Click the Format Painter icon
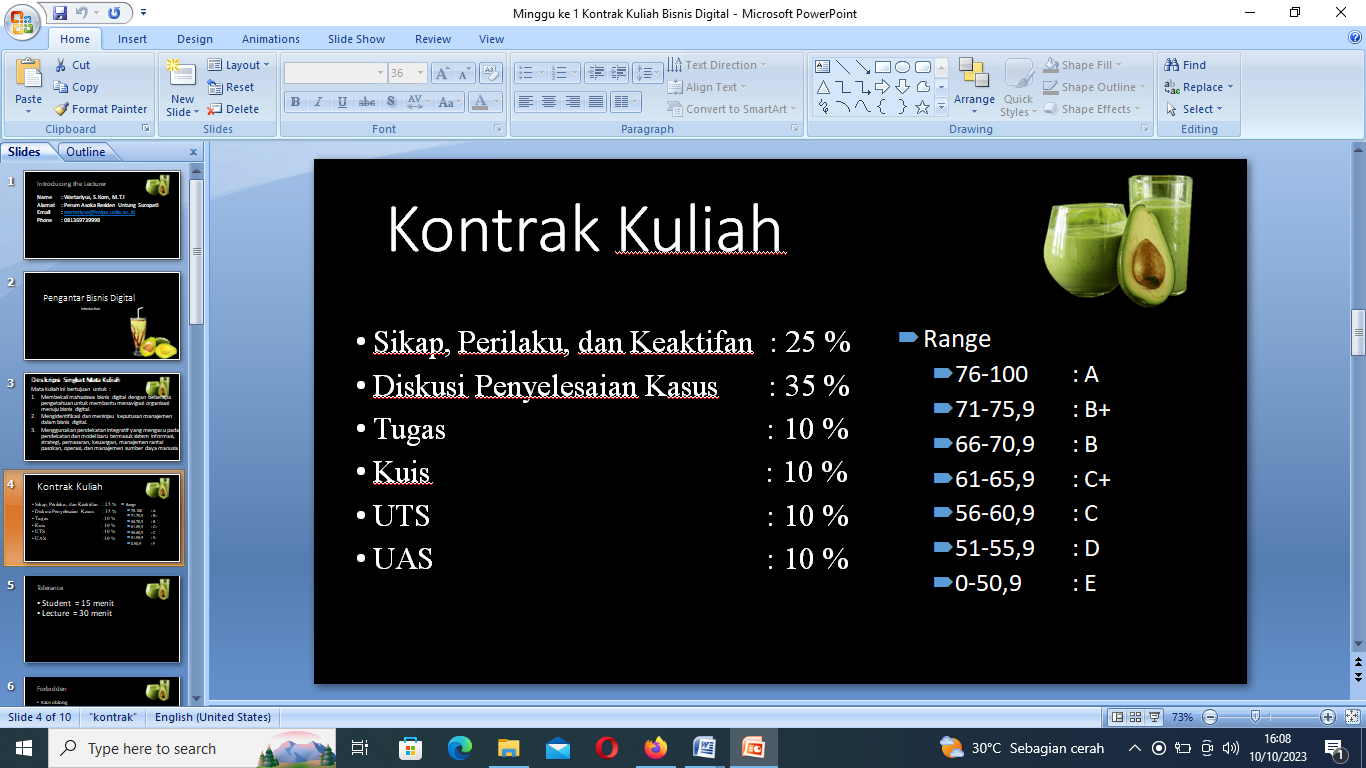Viewport: 1366px width, 768px height. 62,109
